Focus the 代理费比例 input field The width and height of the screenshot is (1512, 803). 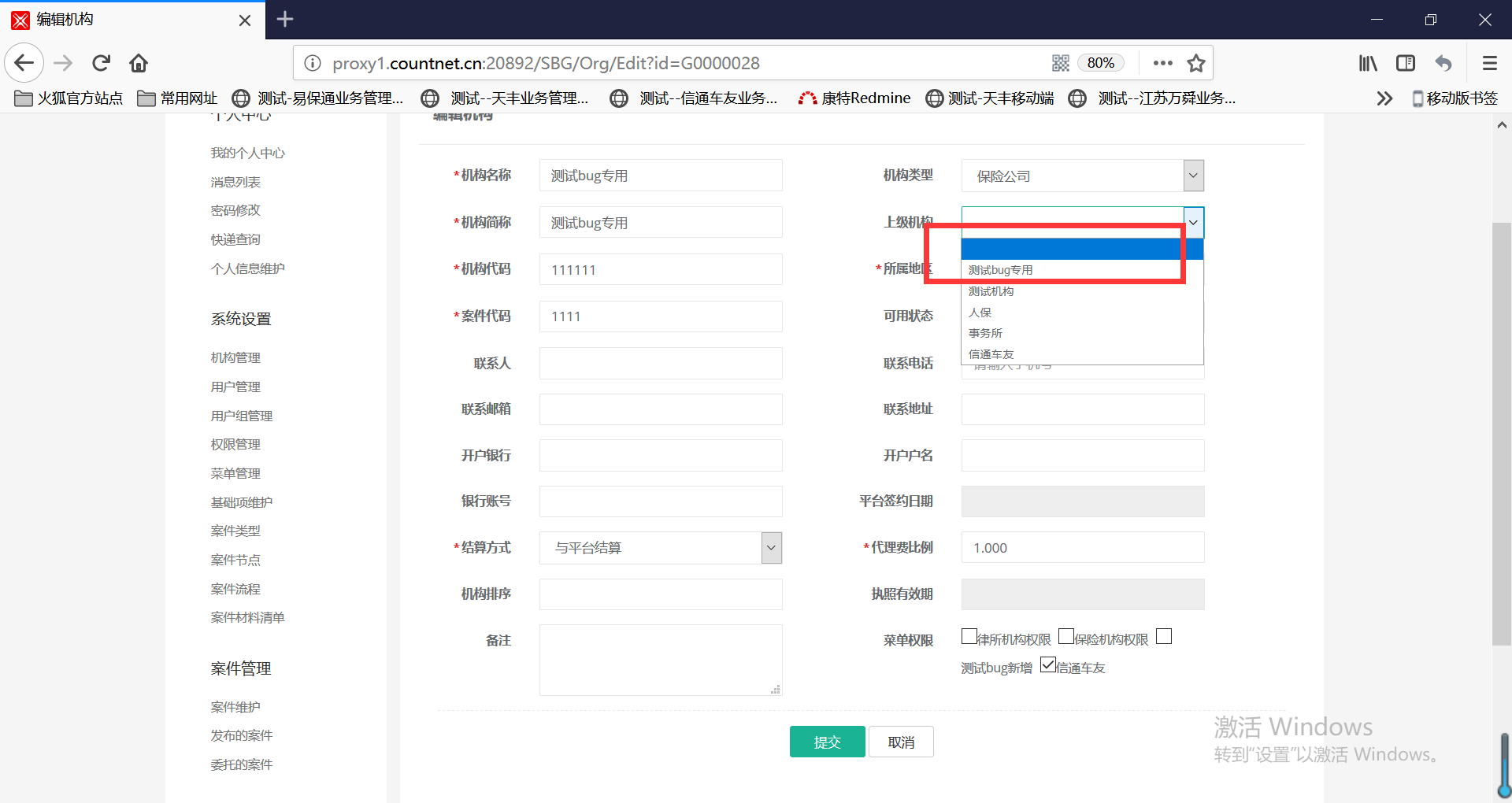pos(1083,547)
